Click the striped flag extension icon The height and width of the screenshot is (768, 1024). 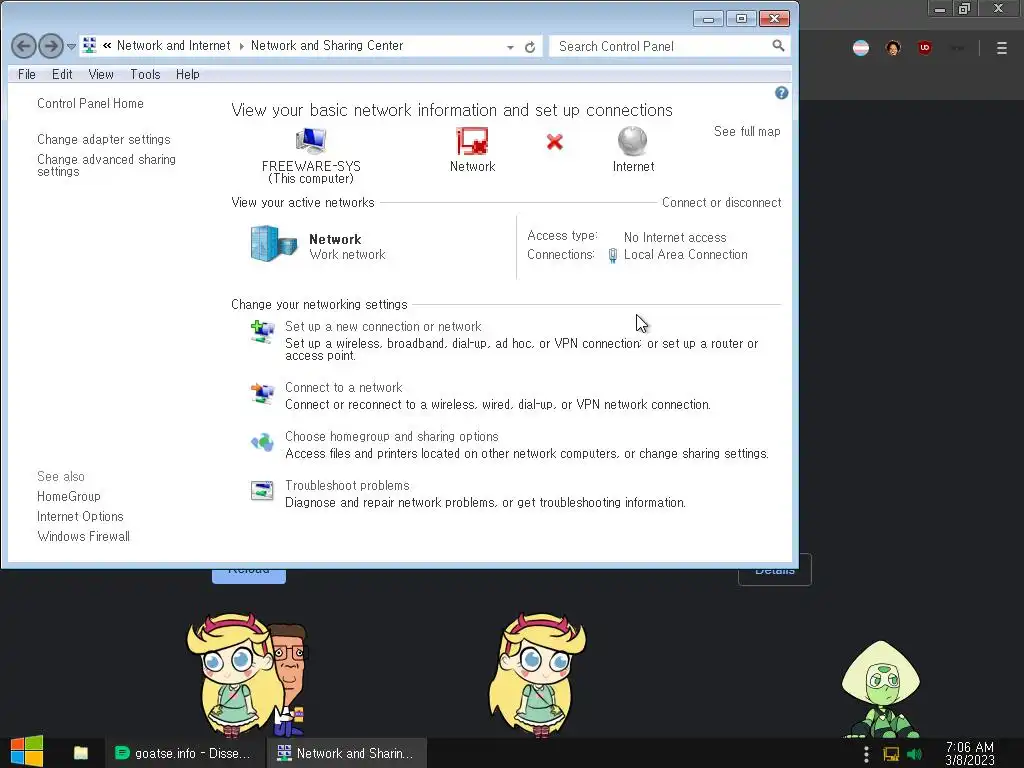(x=861, y=48)
